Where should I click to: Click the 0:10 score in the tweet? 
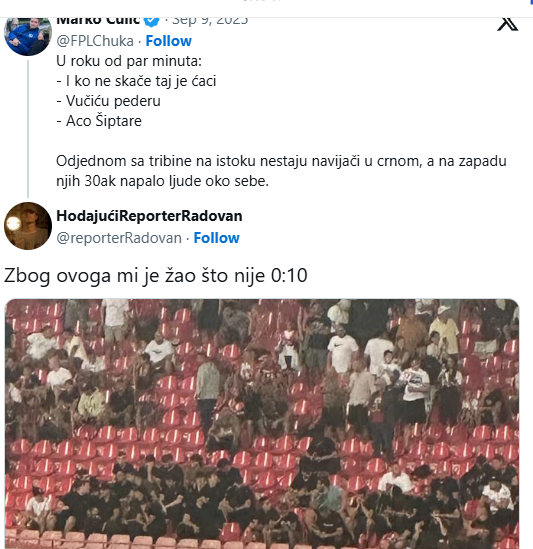coord(289,276)
